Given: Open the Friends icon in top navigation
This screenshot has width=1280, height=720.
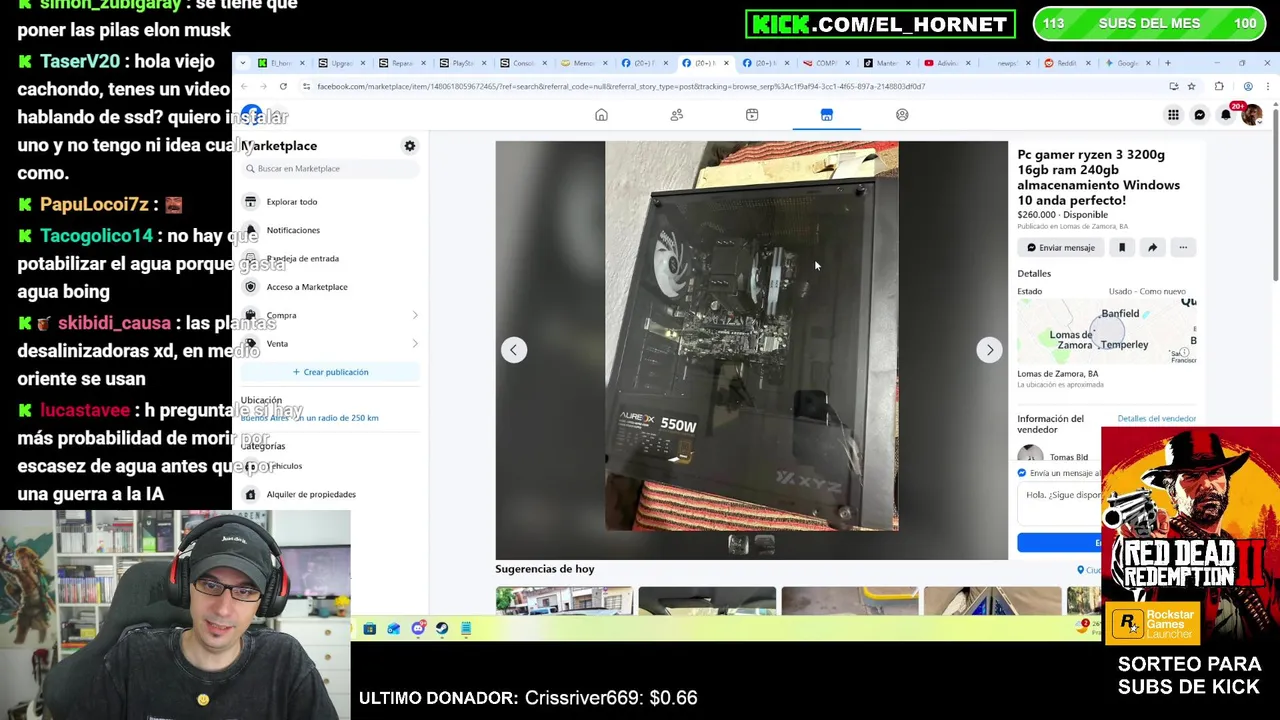Looking at the screenshot, I should tap(677, 115).
